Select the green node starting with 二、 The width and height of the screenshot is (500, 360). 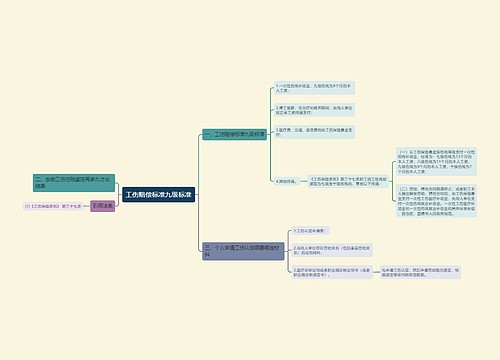74,183
